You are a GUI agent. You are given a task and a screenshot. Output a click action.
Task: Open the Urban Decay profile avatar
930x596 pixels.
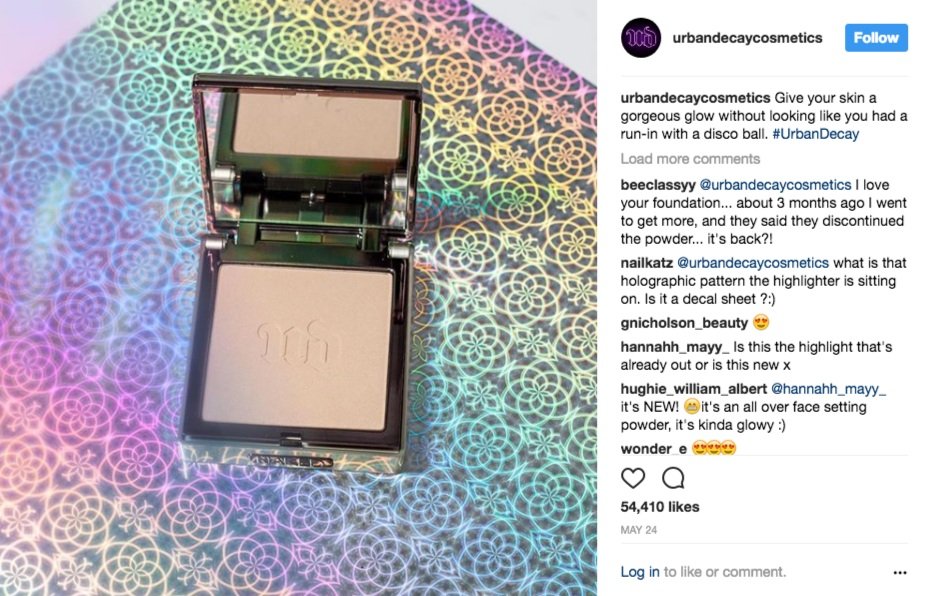[x=641, y=38]
